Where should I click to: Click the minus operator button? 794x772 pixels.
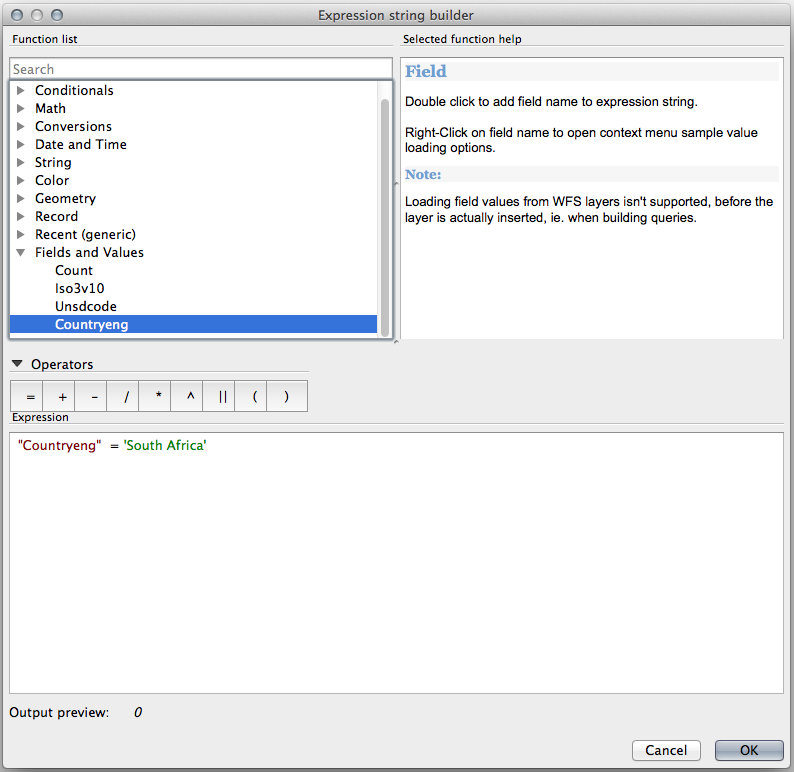click(94, 397)
